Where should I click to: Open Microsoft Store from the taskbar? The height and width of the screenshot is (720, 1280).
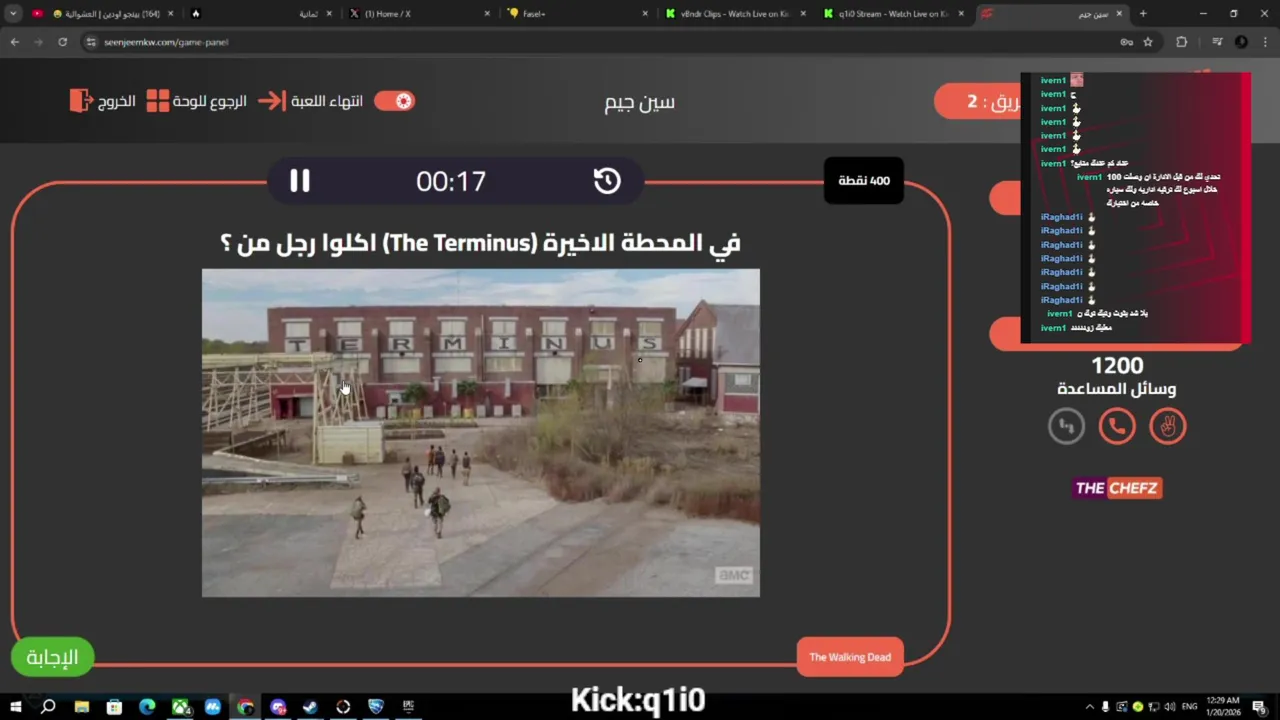115,707
